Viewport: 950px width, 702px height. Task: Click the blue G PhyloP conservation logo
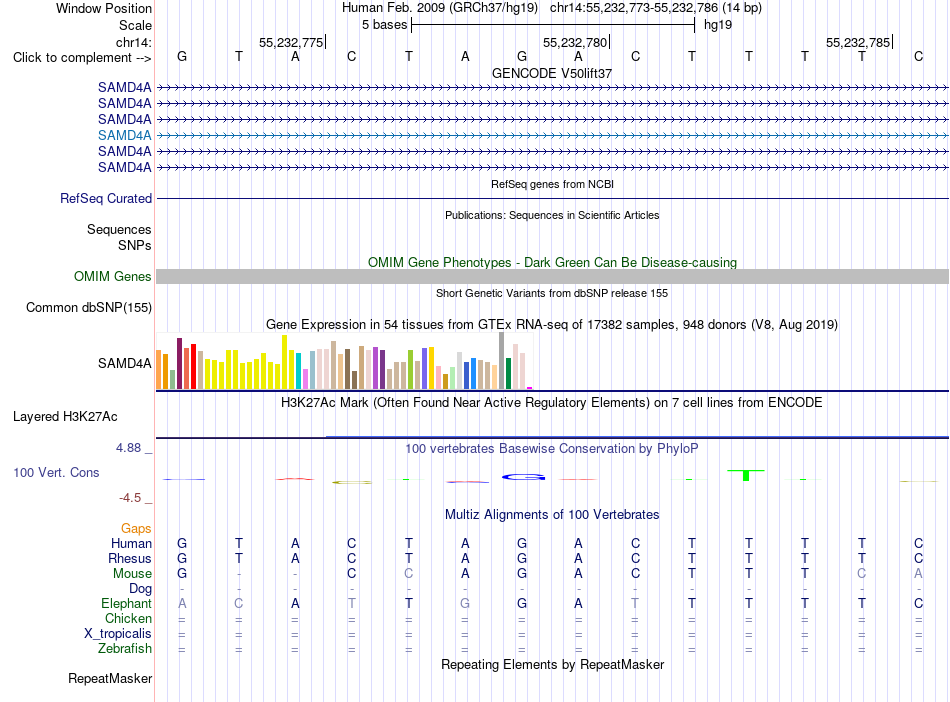pyautogui.click(x=523, y=477)
